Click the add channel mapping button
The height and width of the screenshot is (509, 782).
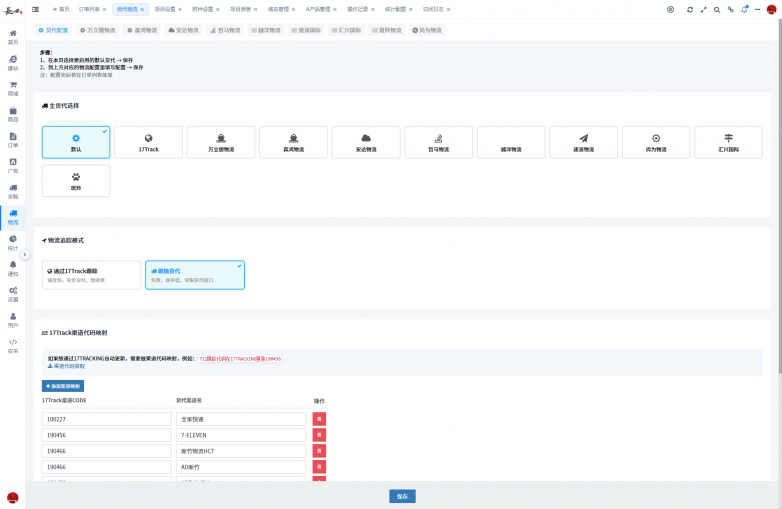point(63,386)
